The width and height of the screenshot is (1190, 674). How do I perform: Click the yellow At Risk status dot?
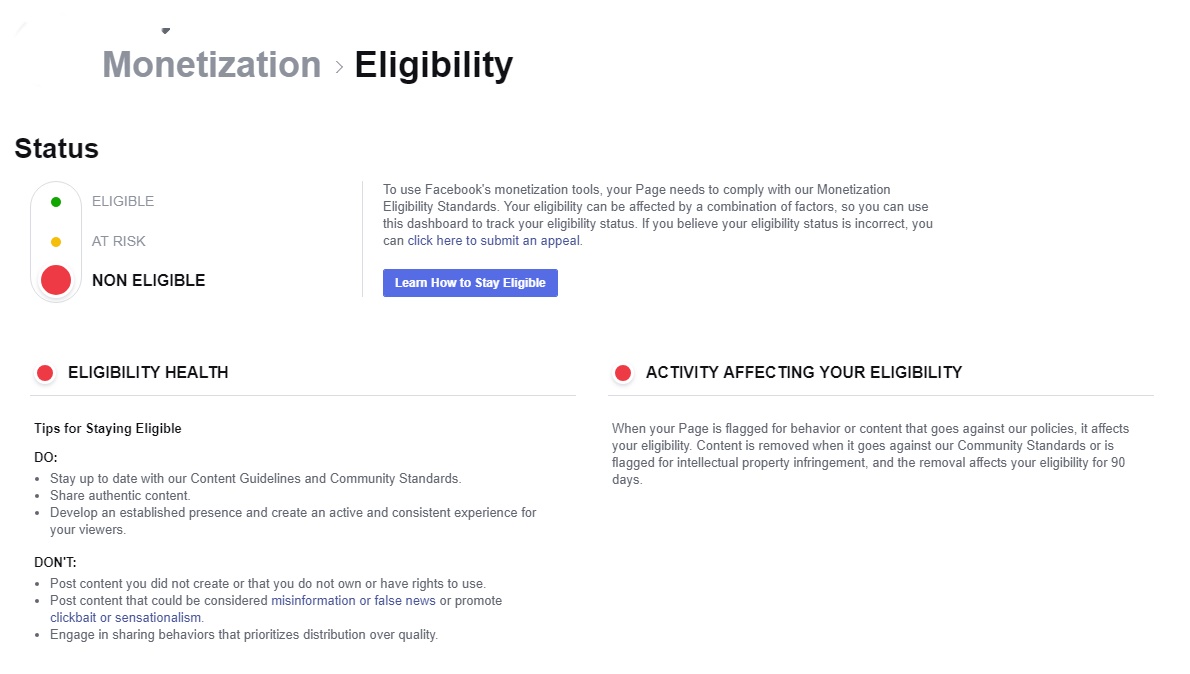(x=56, y=242)
